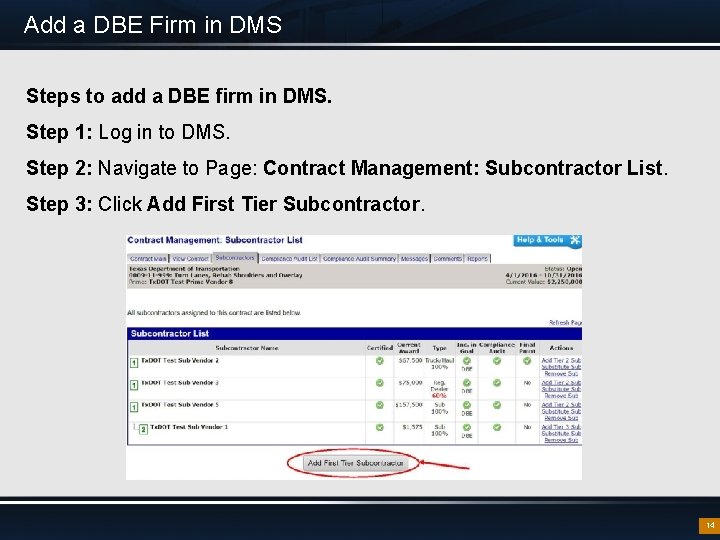Screen dimensions: 720x540
Task: Click Remove Sub for Sub Vendor 3
Action: point(561,395)
